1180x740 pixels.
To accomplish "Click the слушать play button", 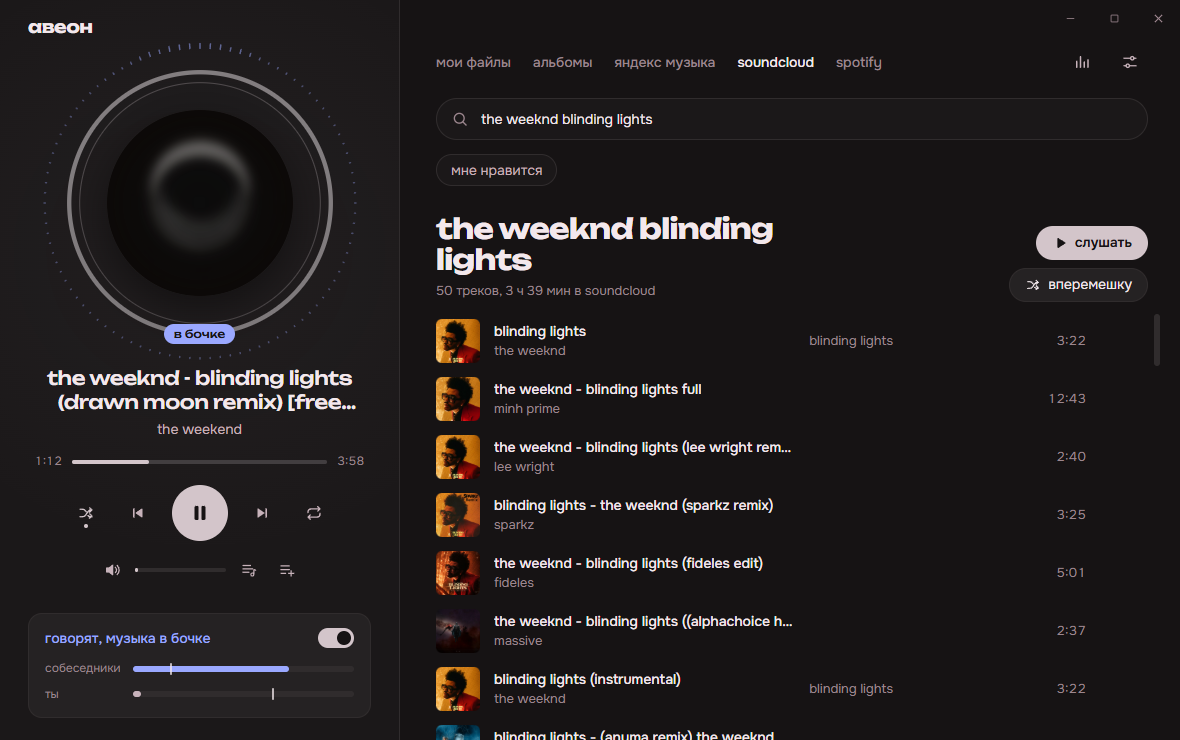I will (x=1091, y=242).
